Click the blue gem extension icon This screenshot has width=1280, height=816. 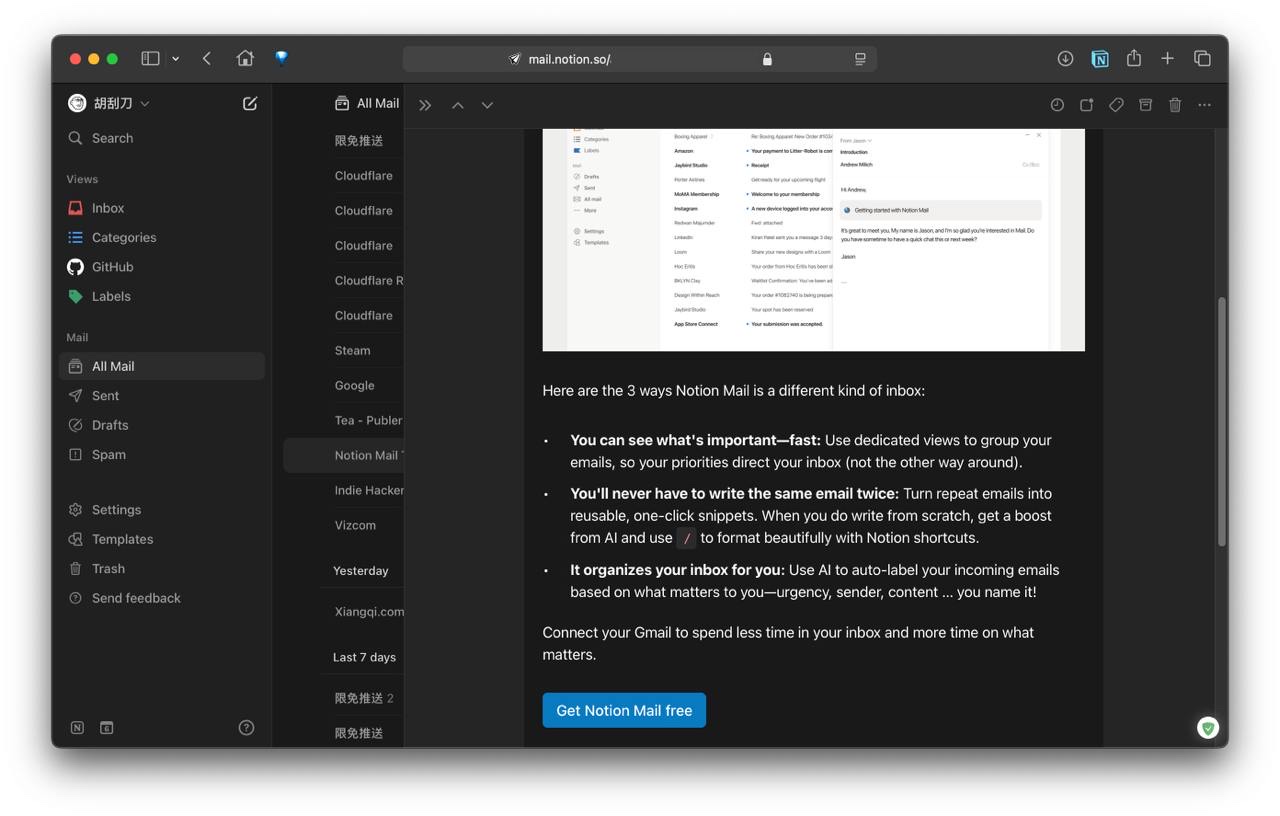(x=282, y=58)
